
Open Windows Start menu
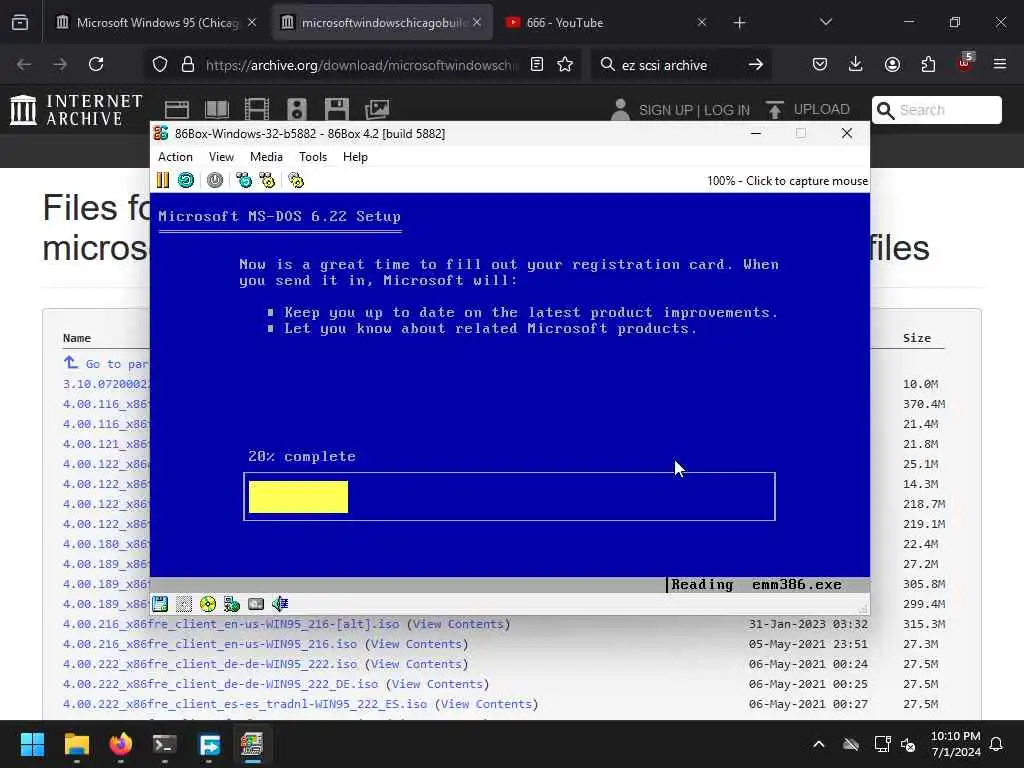tap(32, 744)
